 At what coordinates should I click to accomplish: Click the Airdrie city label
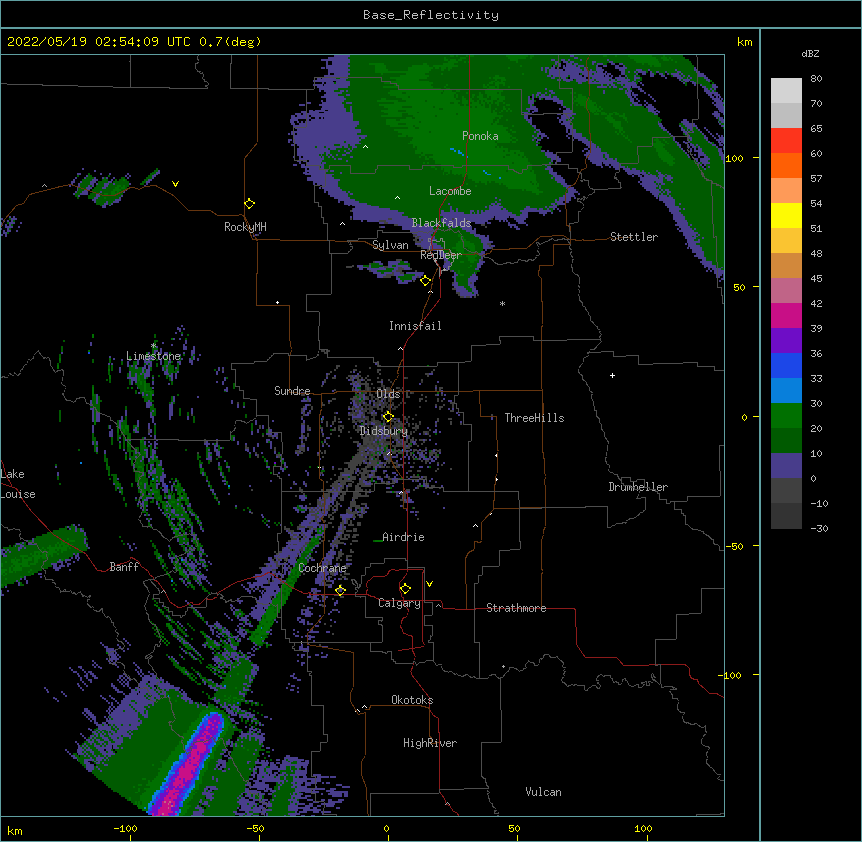[x=403, y=536]
